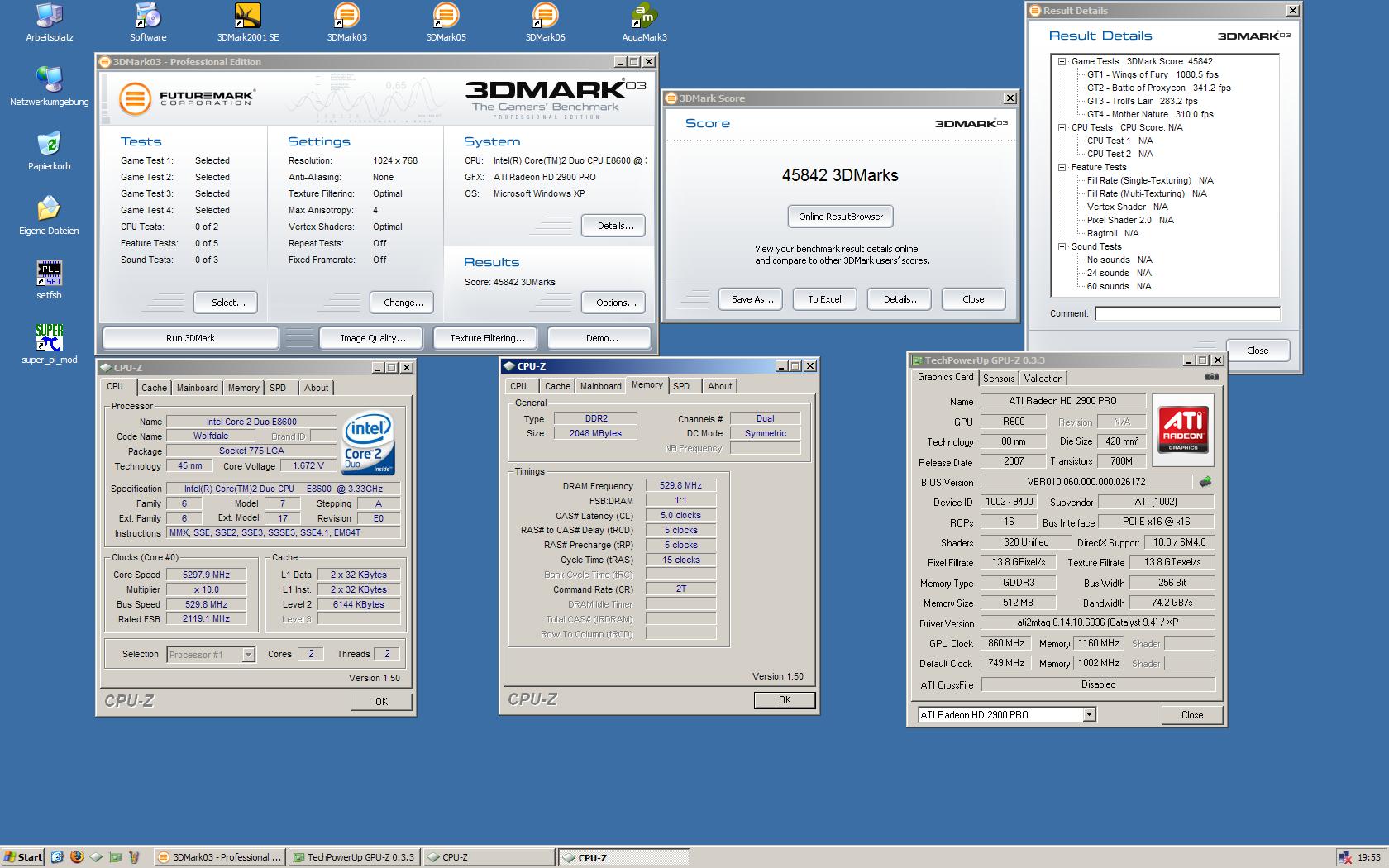This screenshot has height=868, width=1389.
Task: Click the Core Speed value 5297.9 MHz
Action: (207, 575)
